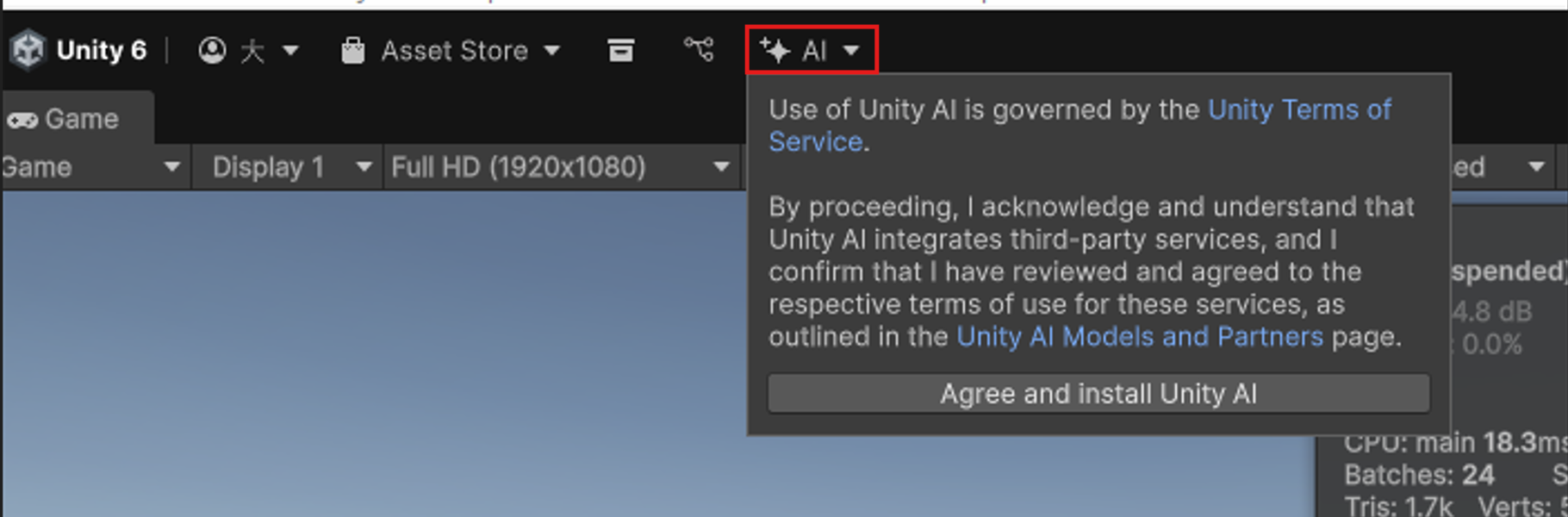Viewport: 1568px width, 517px height.
Task: Click the Asset Store shopping bag icon
Action: [353, 49]
